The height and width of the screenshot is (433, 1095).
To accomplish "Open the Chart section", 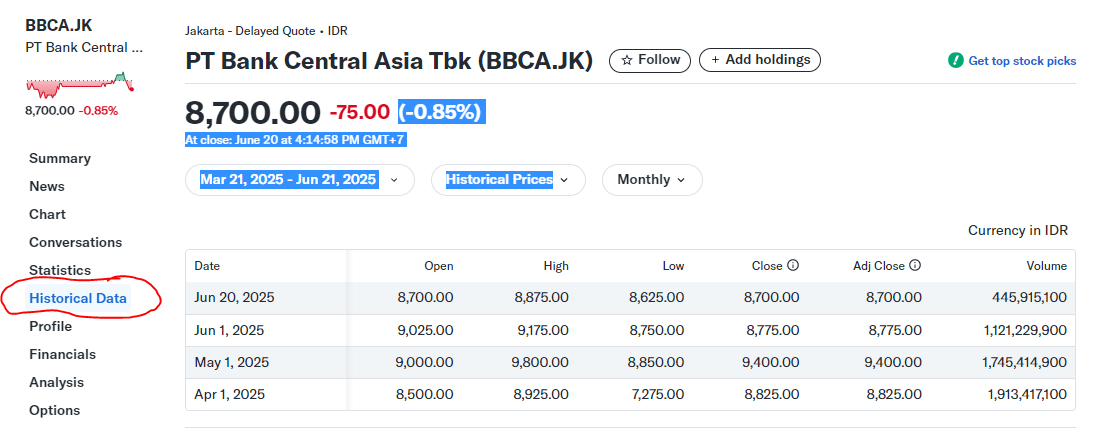I will pos(47,214).
